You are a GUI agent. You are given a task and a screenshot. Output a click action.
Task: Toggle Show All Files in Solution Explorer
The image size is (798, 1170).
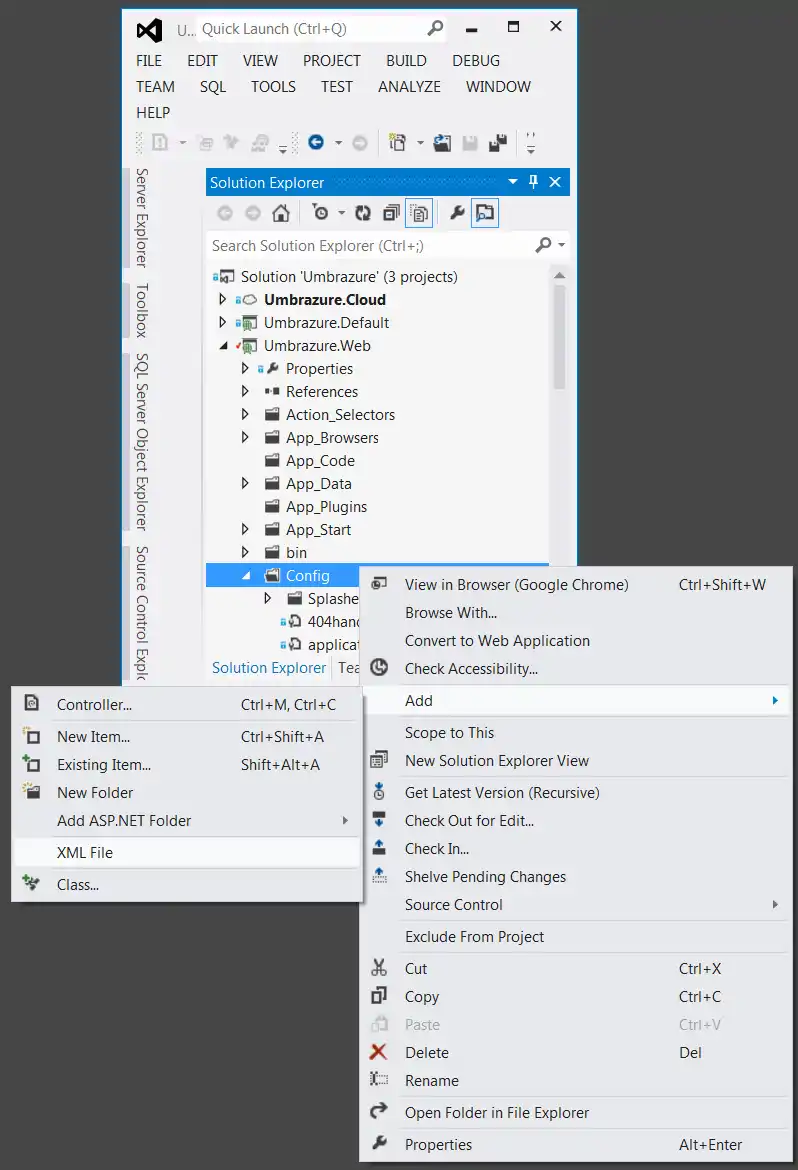[x=420, y=213]
